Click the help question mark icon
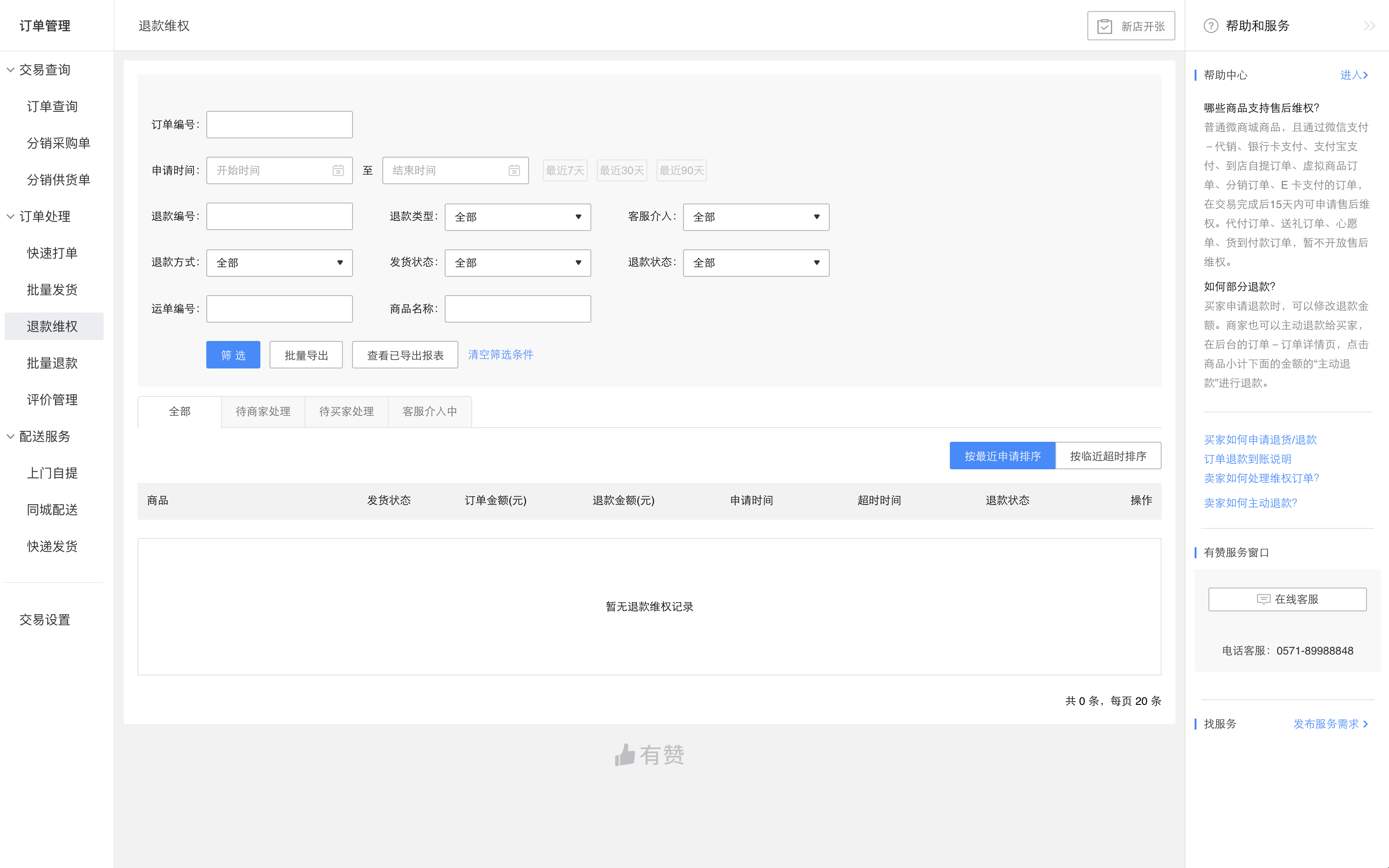Viewport: 1389px width, 868px height. pyautogui.click(x=1210, y=26)
